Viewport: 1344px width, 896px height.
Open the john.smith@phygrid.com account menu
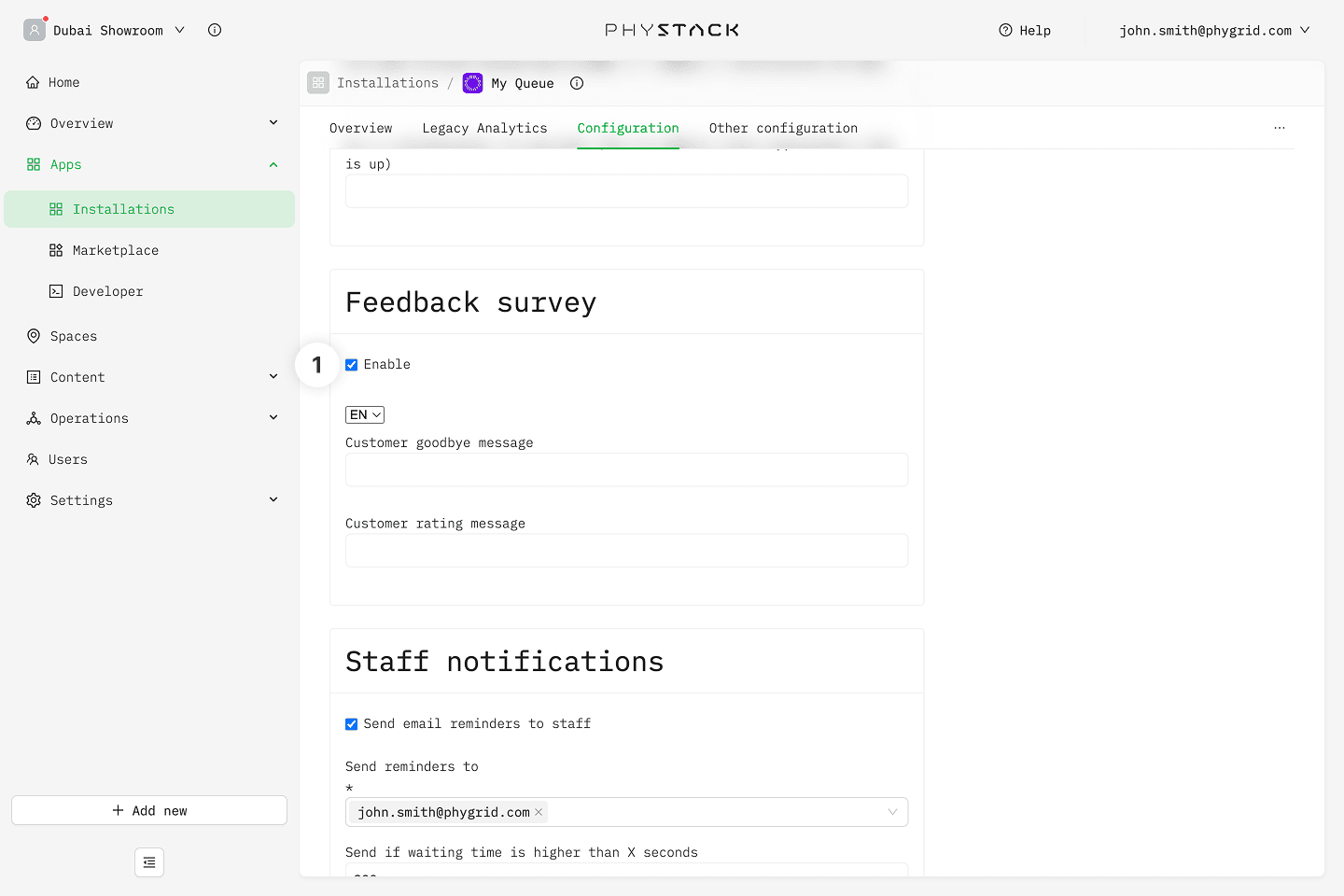click(1213, 30)
